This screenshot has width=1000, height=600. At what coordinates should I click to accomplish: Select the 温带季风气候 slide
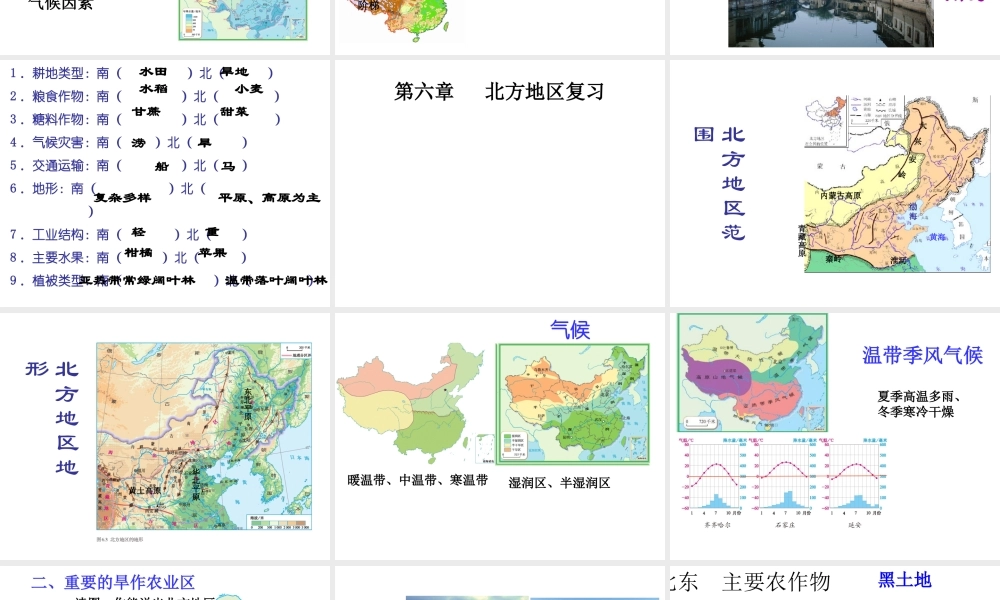(x=835, y=436)
